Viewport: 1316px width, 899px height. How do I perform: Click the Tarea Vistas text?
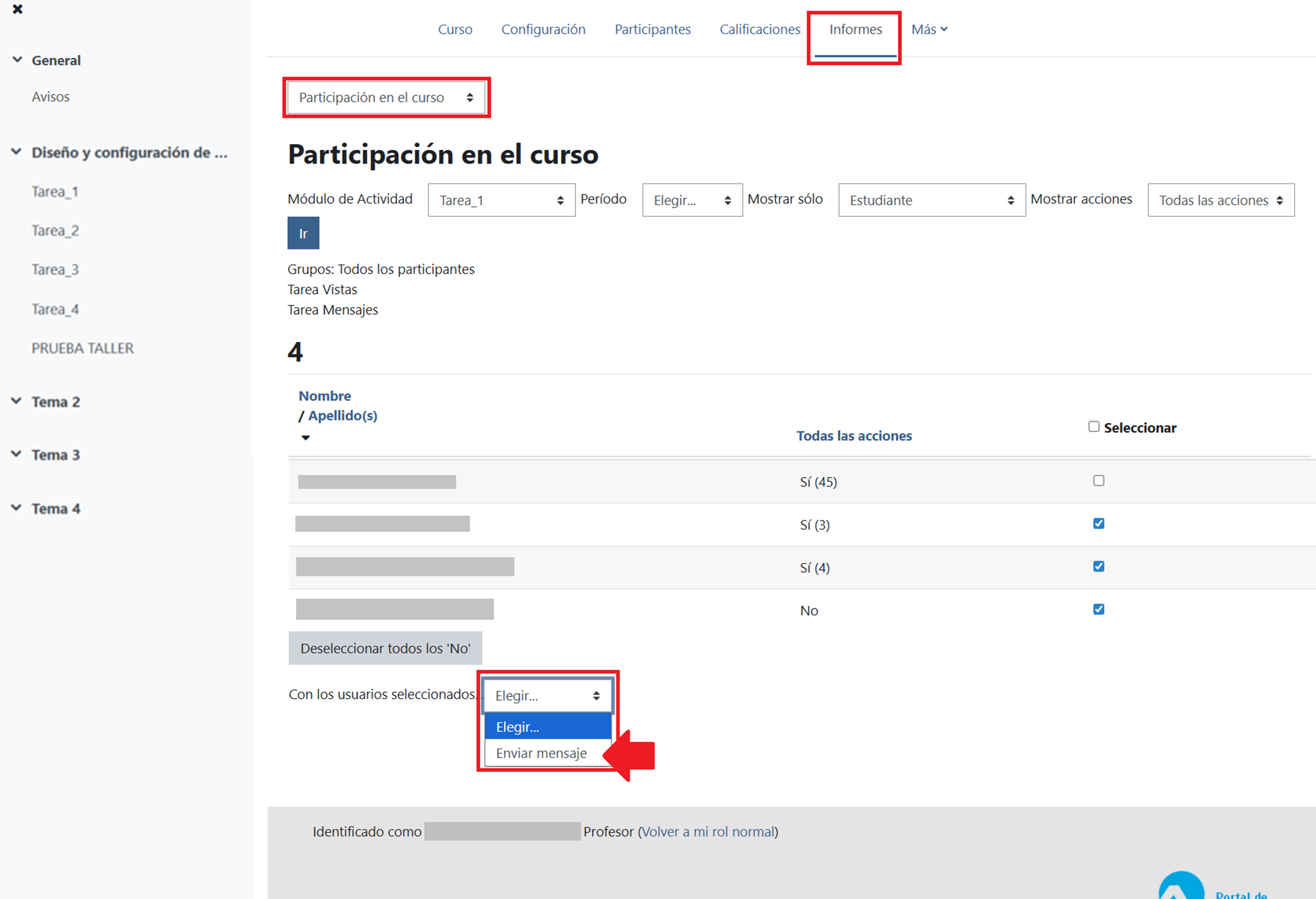pyautogui.click(x=322, y=289)
